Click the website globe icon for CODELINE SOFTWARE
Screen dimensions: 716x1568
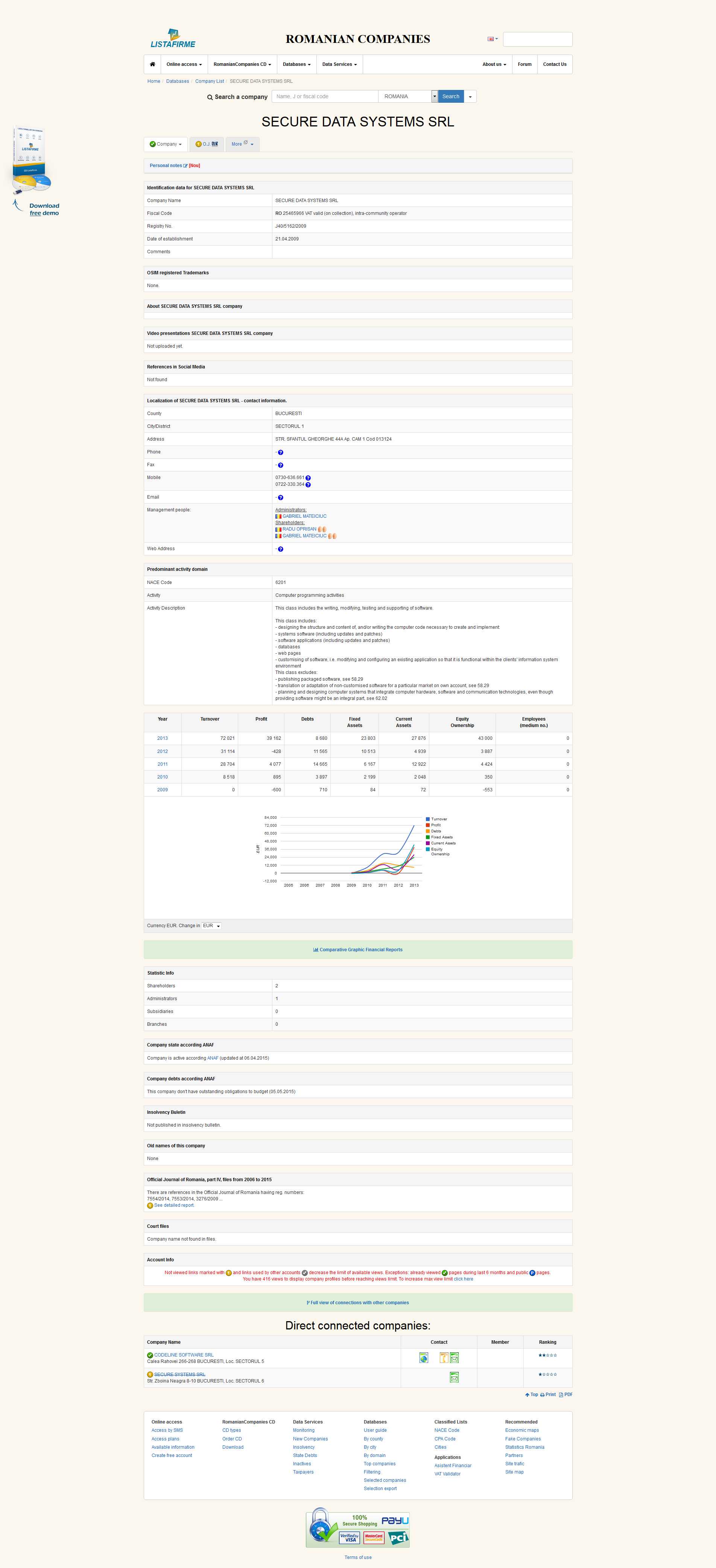(424, 1357)
